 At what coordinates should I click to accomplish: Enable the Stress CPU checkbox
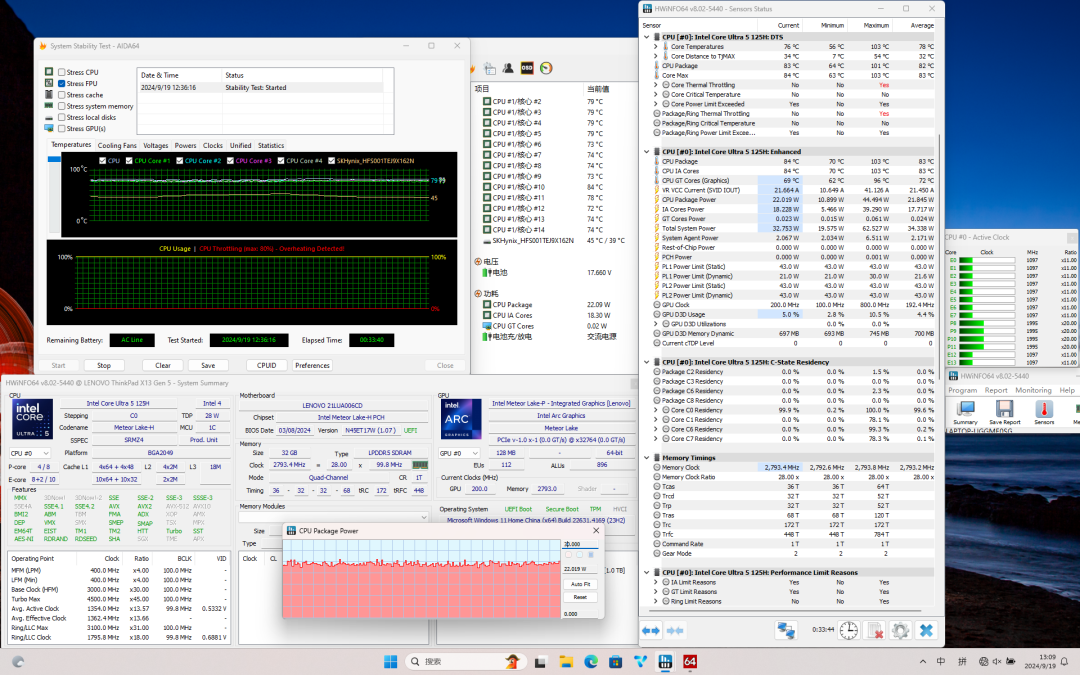tap(62, 72)
